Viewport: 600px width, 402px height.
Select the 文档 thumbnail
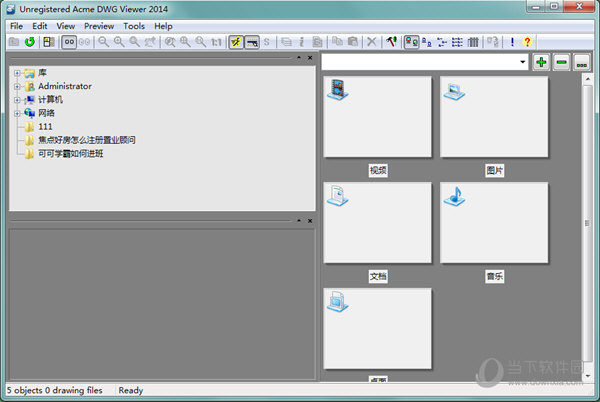(378, 223)
